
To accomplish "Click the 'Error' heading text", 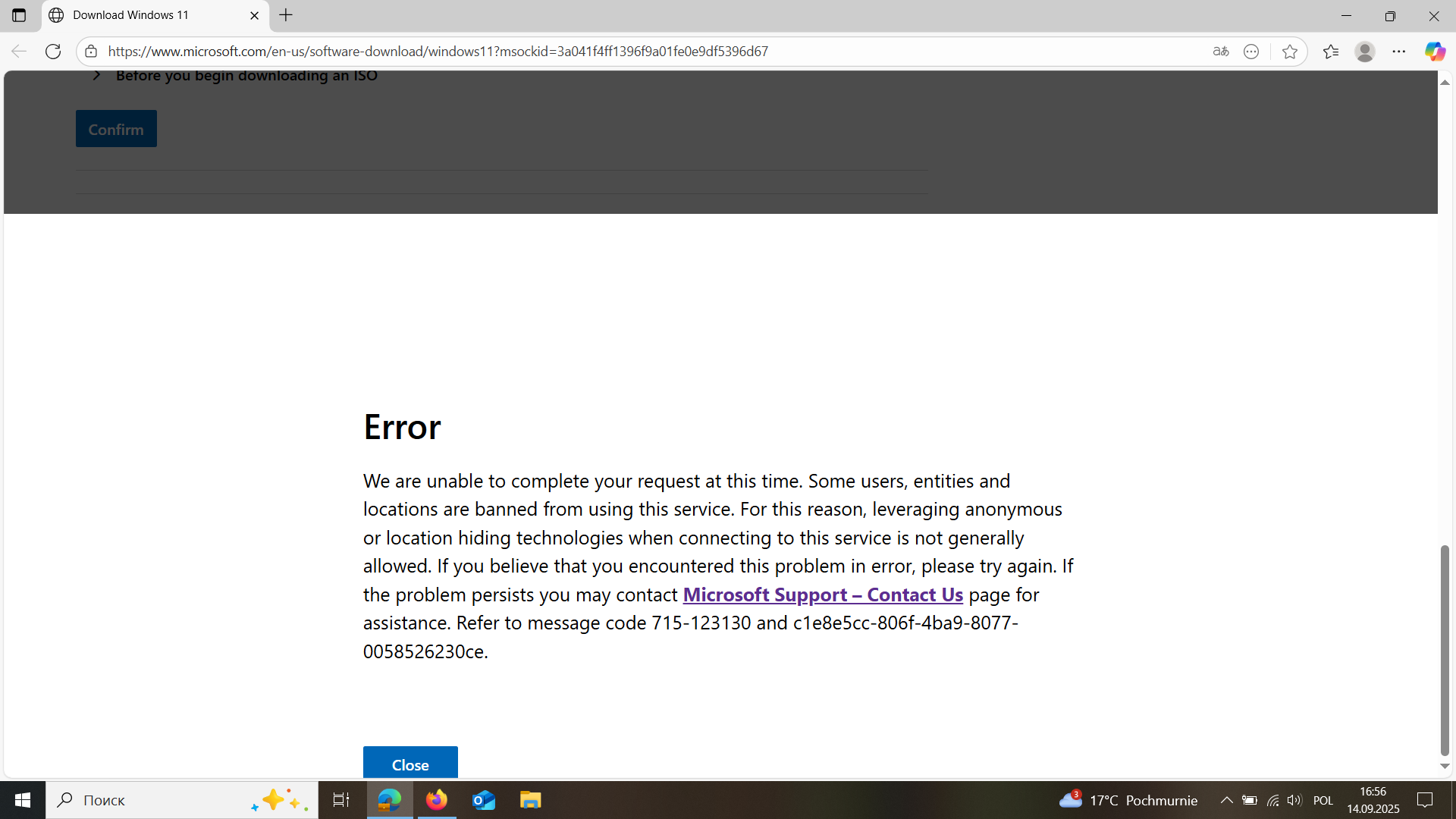I will tap(402, 427).
